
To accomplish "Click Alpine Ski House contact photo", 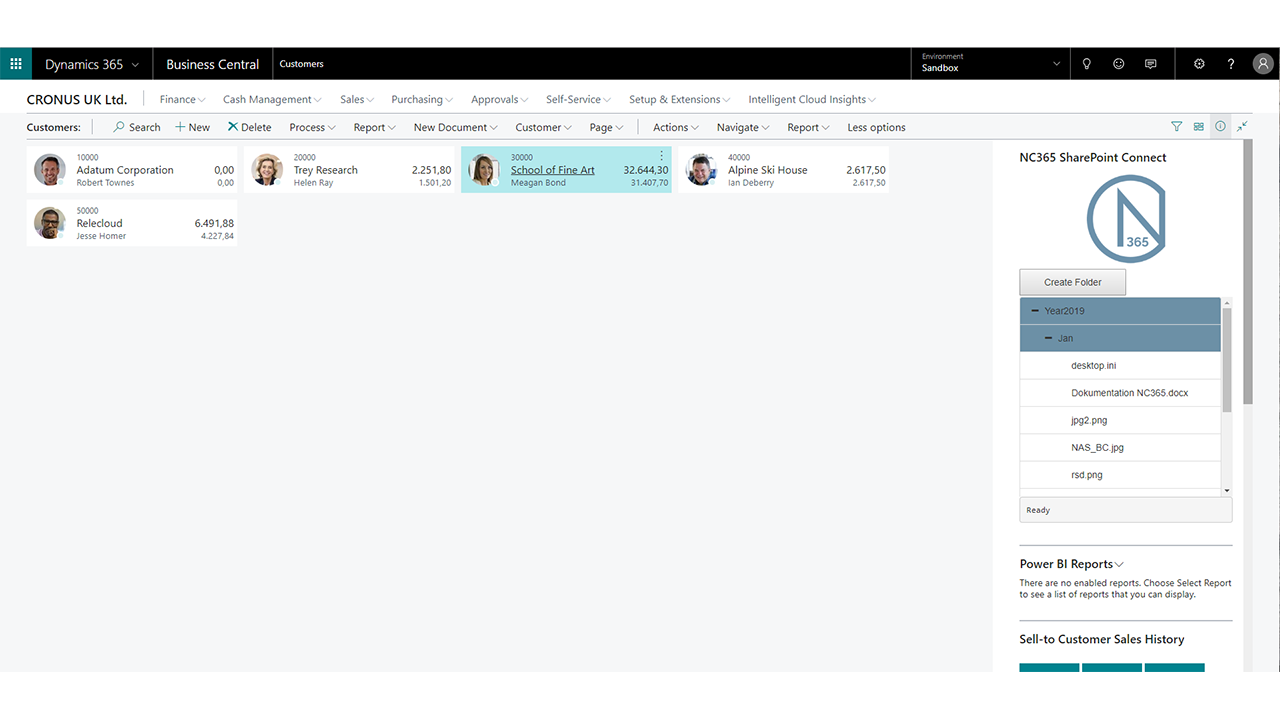I will (x=701, y=170).
